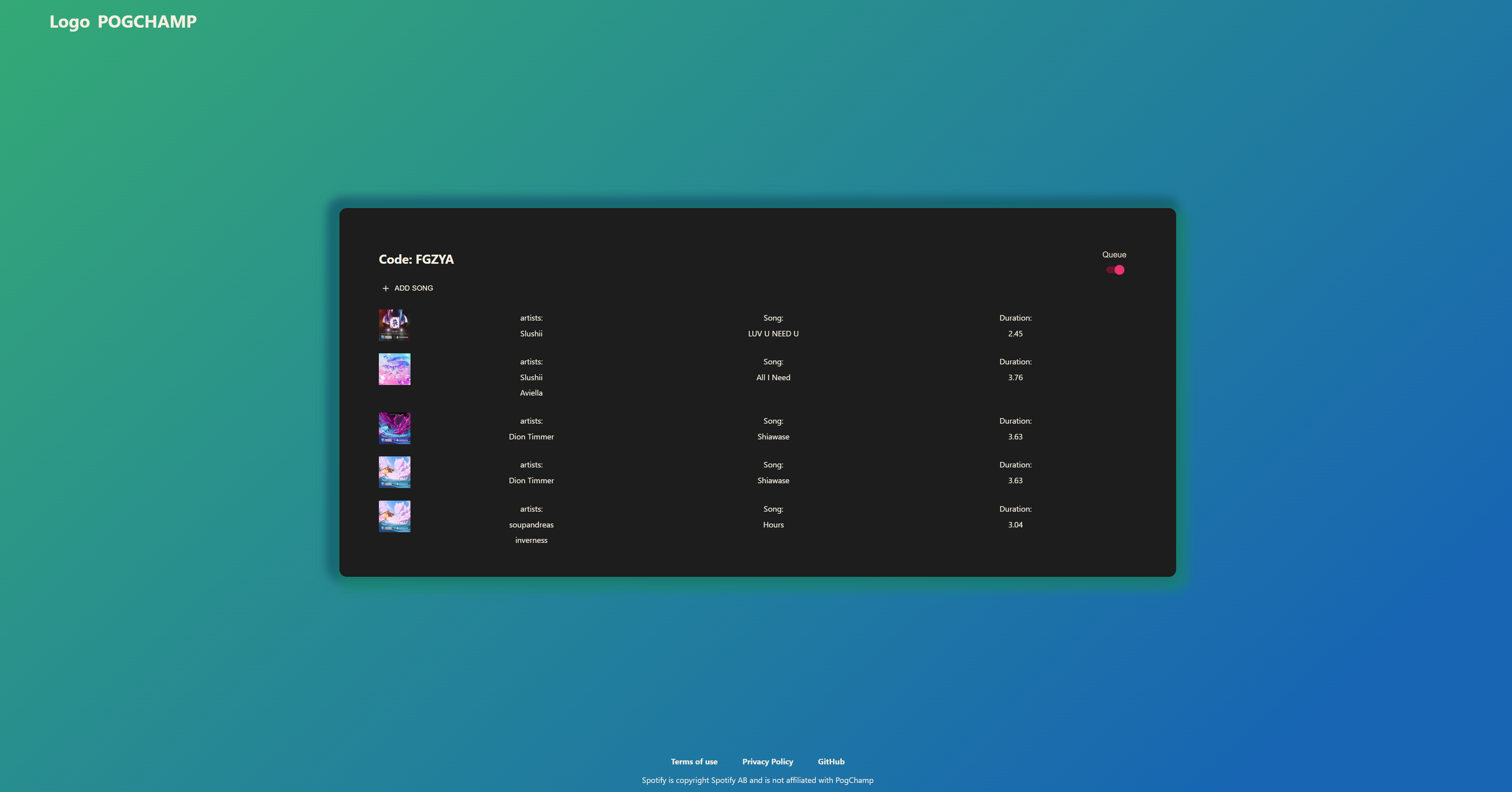Open the Hours album artwork
Image resolution: width=1512 pixels, height=792 pixels.
pos(394,516)
